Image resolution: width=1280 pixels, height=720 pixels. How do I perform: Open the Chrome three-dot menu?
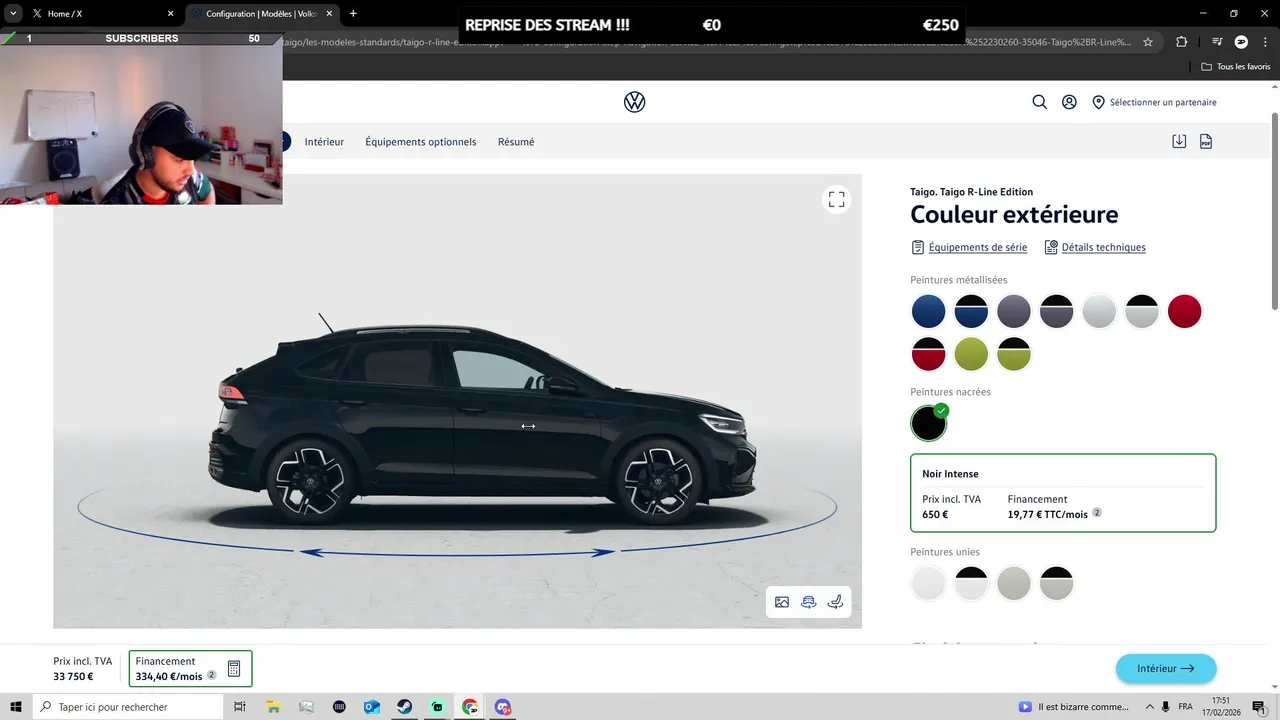1264,42
